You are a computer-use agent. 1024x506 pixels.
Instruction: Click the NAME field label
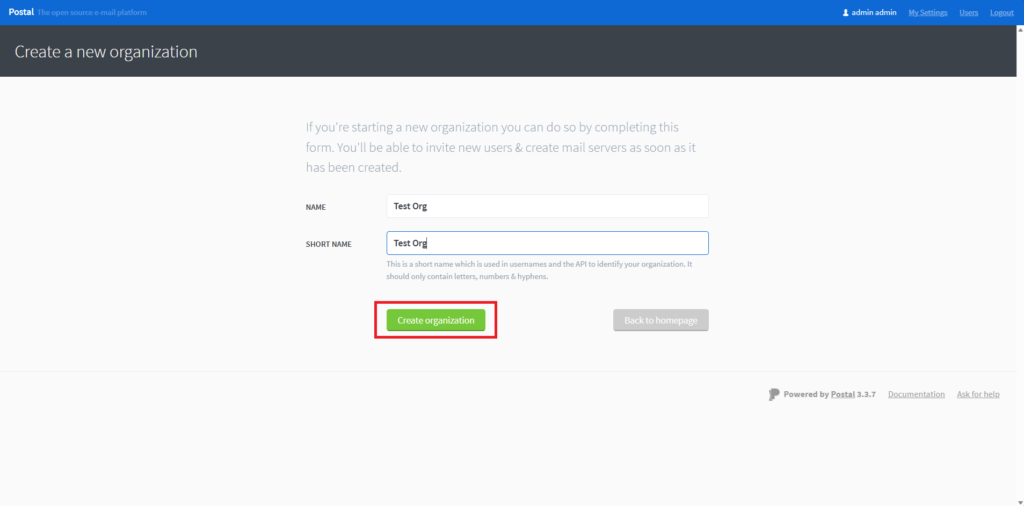(315, 207)
